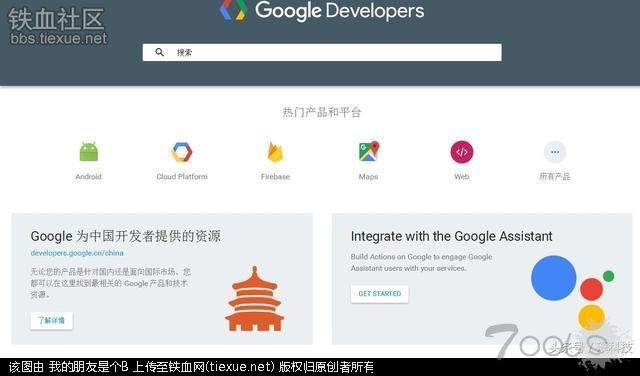Show all products via ellipsis icon
The image size is (640, 376).
(555, 152)
